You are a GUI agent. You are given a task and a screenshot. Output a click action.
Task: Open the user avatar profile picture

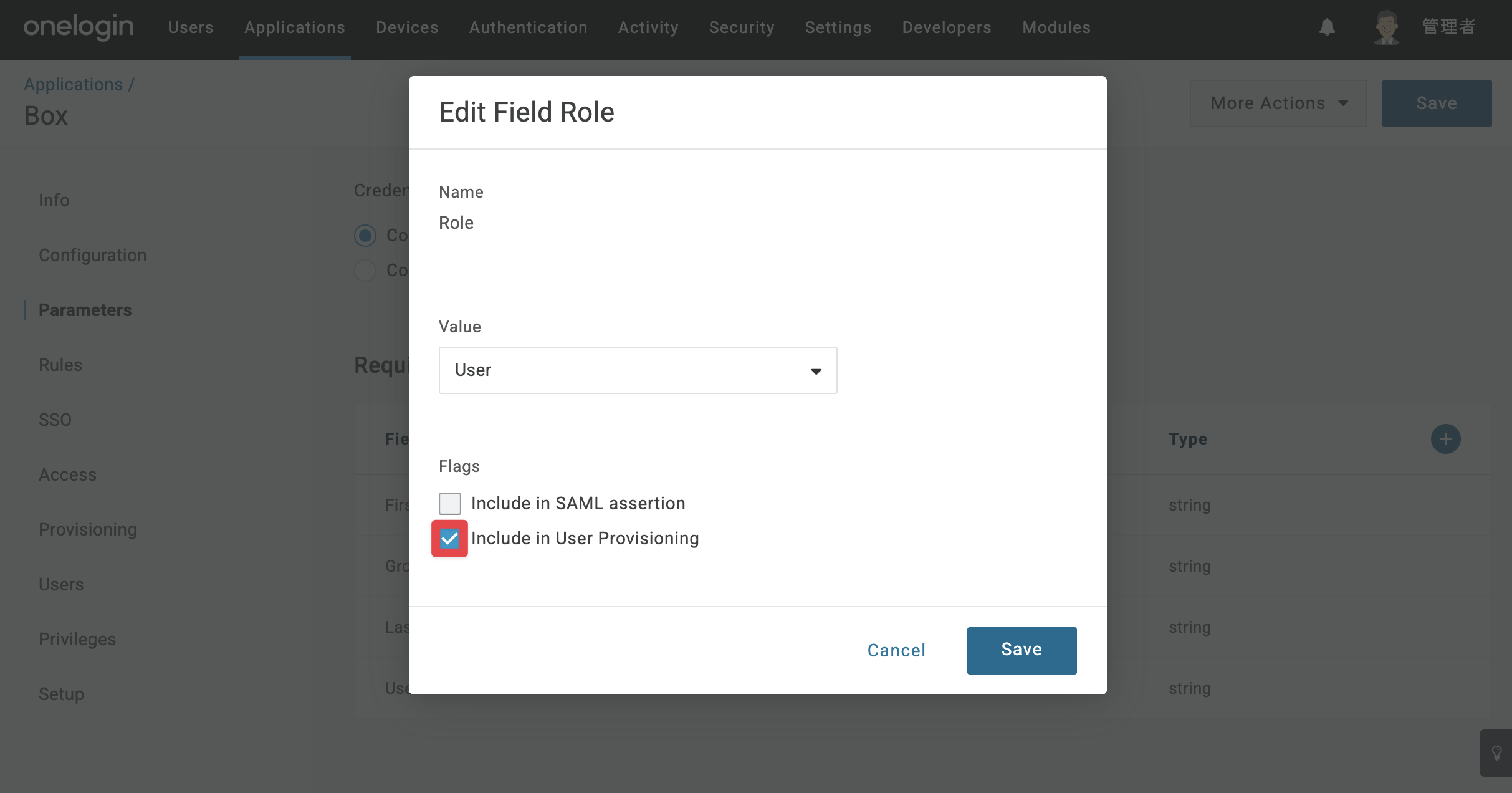click(1387, 27)
